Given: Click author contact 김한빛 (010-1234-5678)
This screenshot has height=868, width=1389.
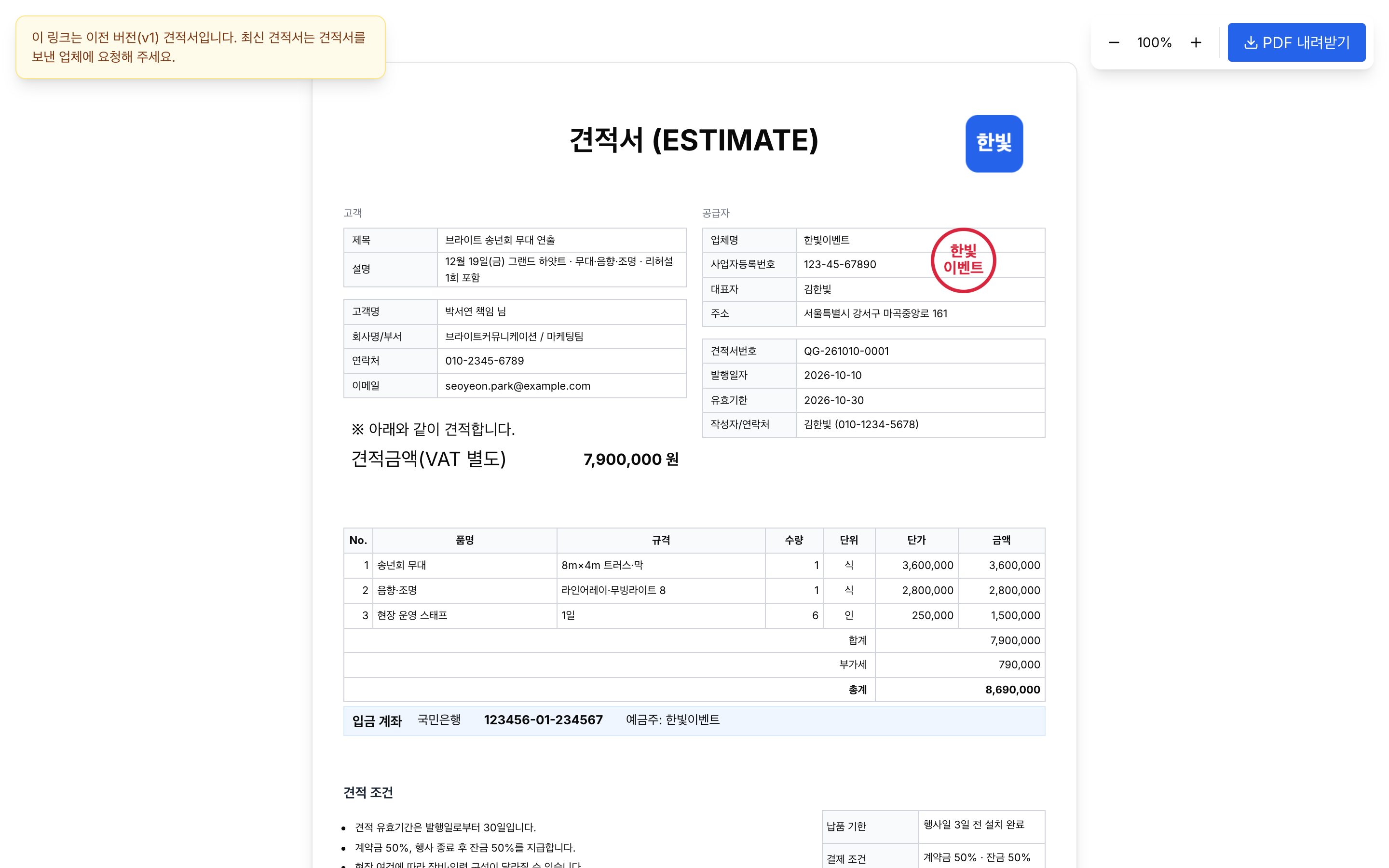Looking at the screenshot, I should [x=861, y=424].
